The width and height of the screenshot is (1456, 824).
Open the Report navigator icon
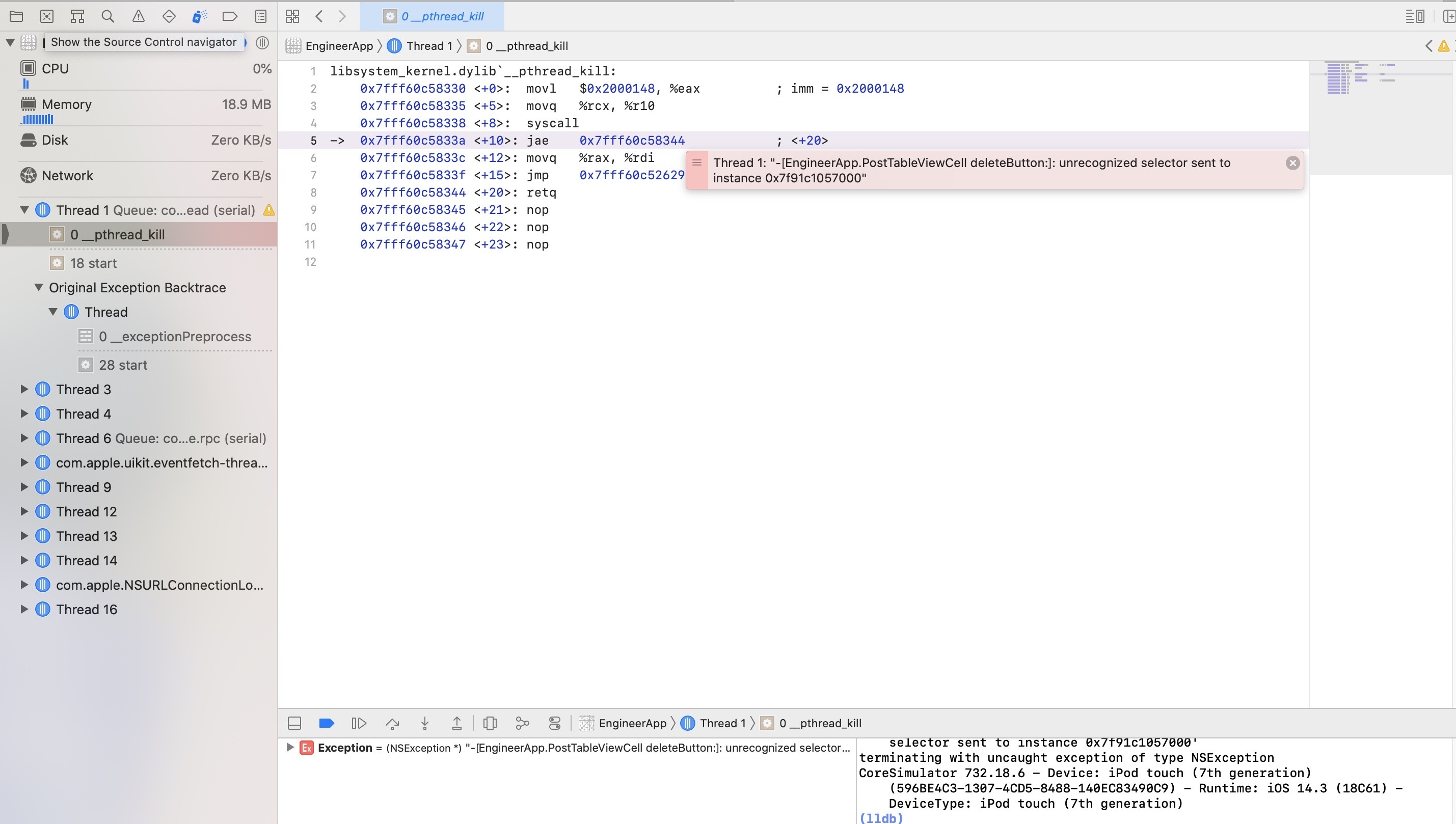(x=260, y=16)
